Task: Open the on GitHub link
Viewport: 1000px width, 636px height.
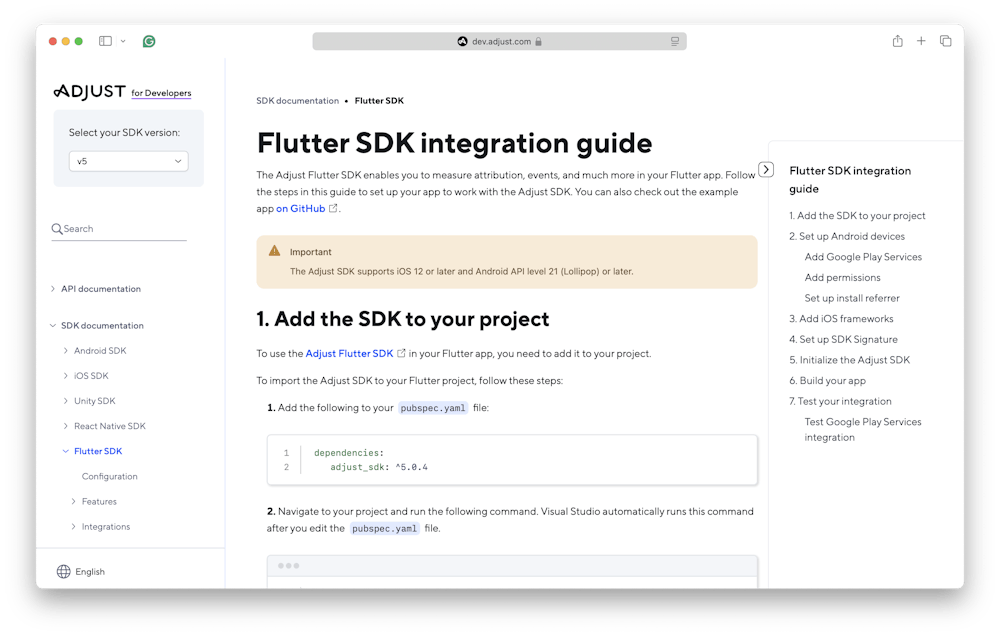Action: (x=300, y=209)
